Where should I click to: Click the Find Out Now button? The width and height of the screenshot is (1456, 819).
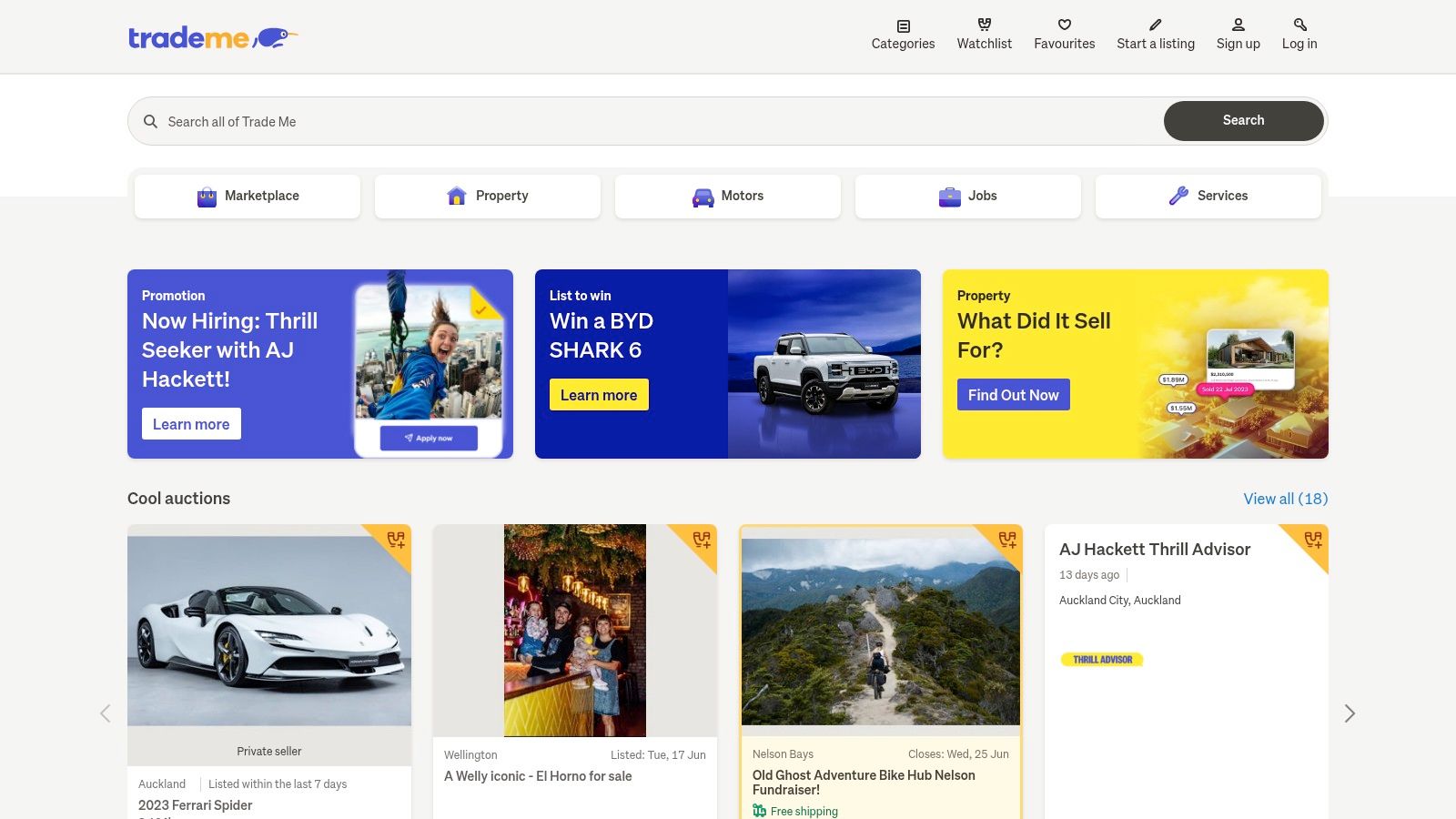1014,395
